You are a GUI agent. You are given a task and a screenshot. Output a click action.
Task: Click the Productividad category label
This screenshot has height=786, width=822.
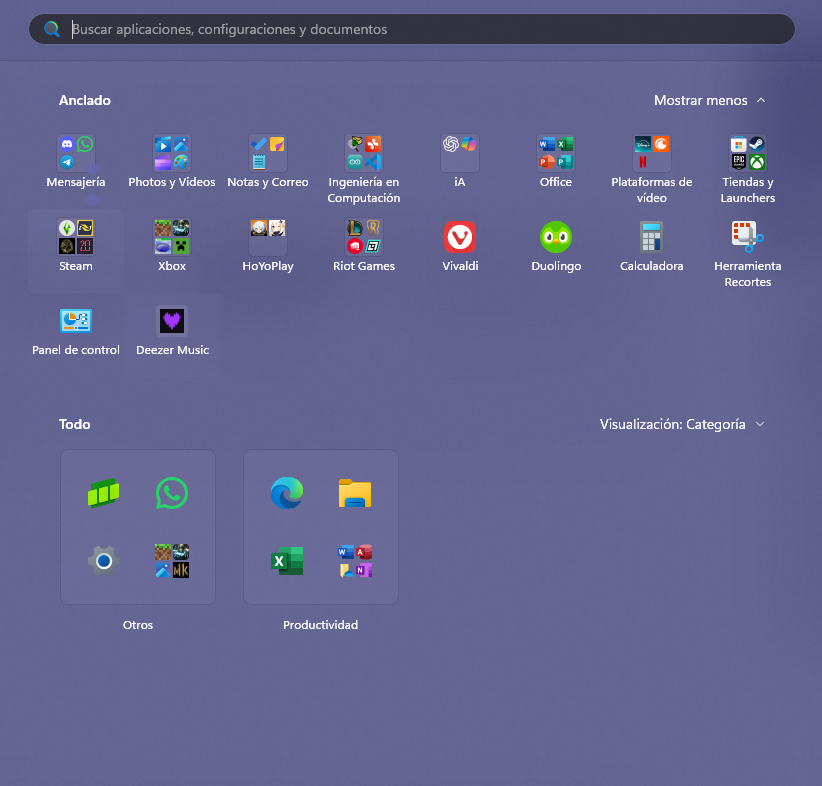(x=320, y=625)
